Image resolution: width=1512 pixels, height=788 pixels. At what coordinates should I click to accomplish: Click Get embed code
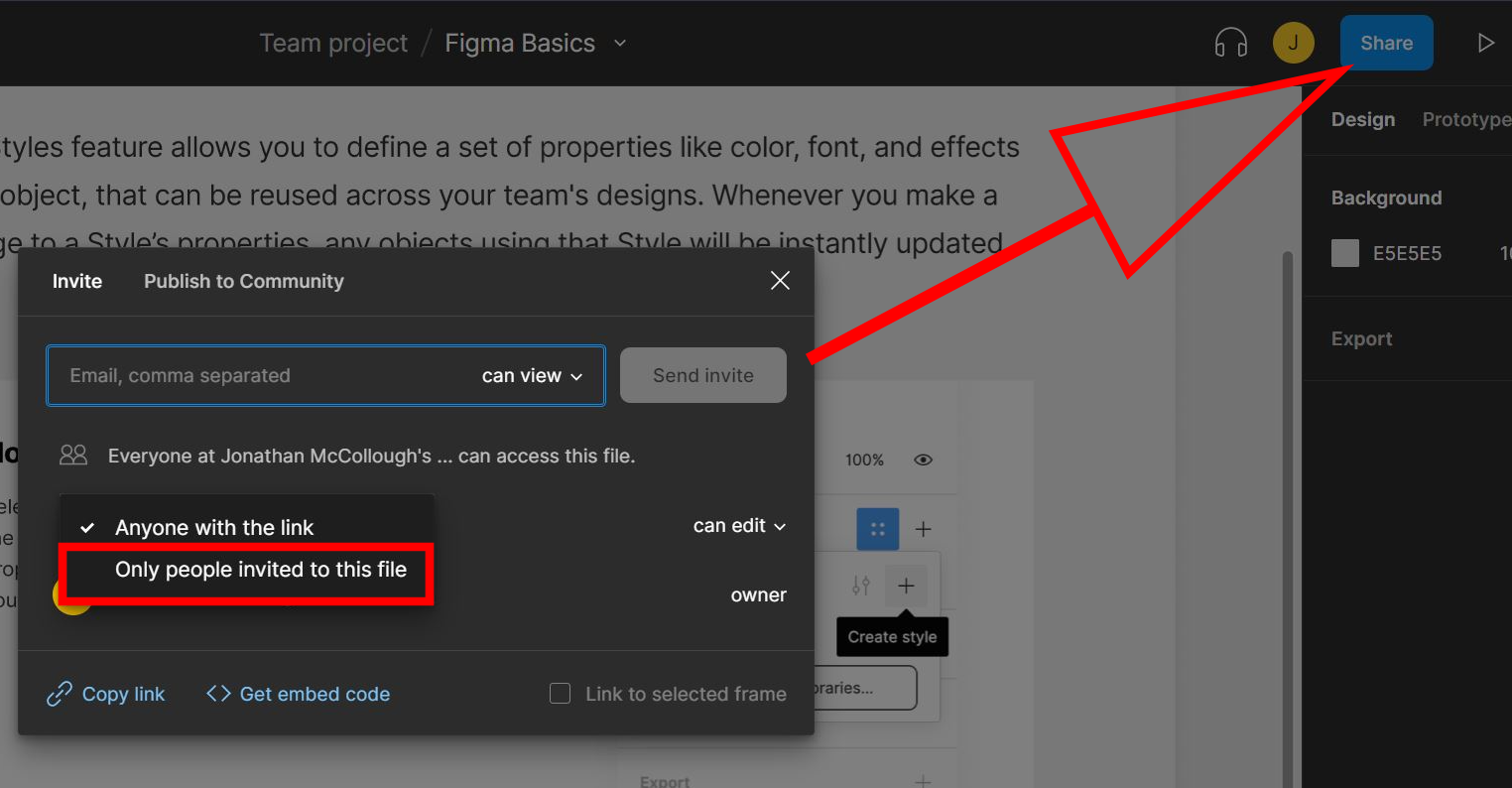[298, 694]
